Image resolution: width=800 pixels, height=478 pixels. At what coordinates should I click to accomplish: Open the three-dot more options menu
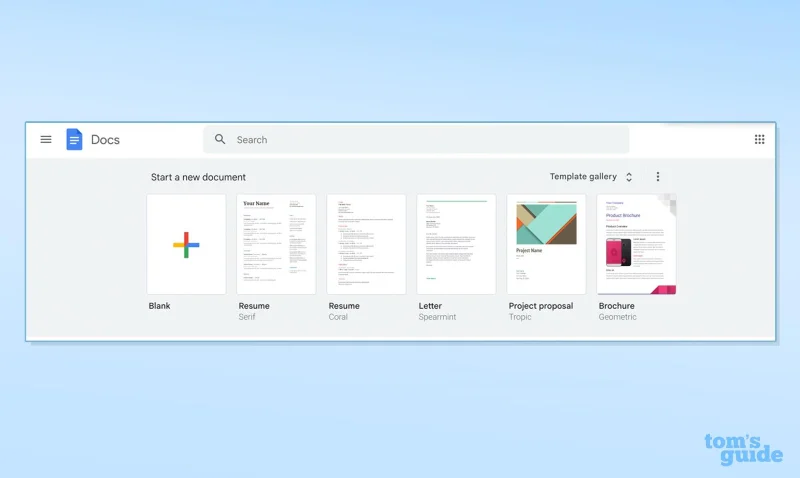(658, 177)
